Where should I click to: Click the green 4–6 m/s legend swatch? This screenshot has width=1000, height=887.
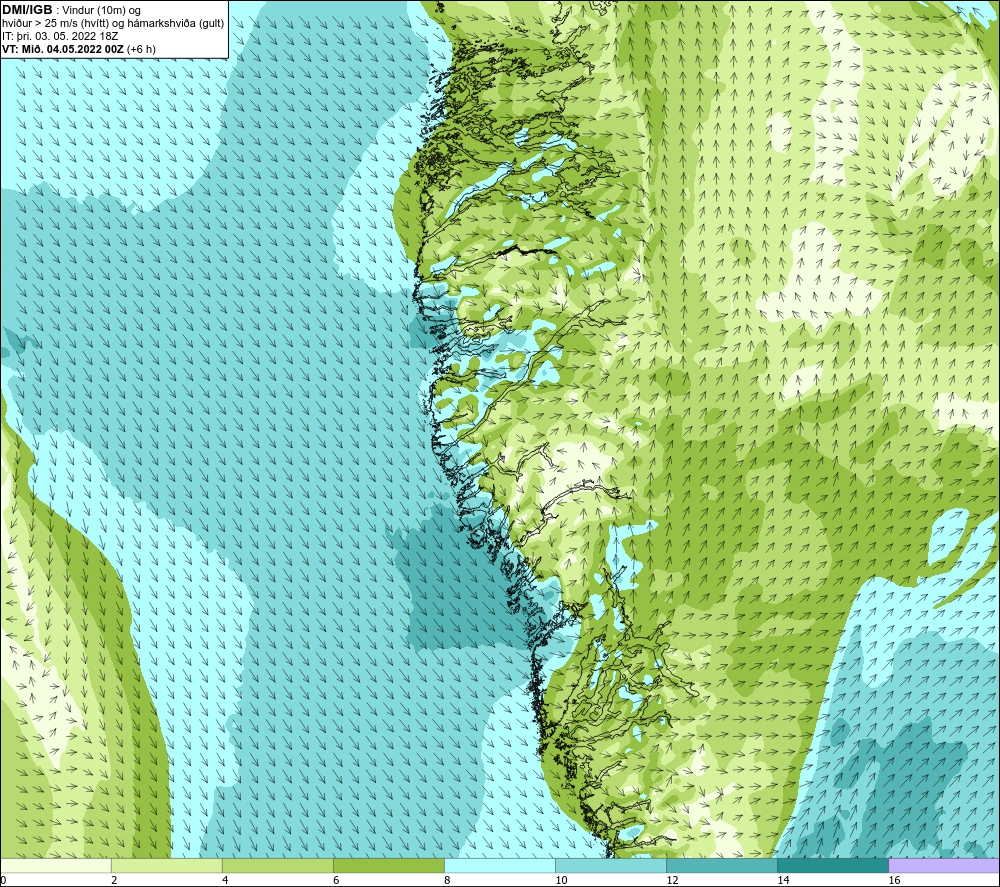[278, 865]
